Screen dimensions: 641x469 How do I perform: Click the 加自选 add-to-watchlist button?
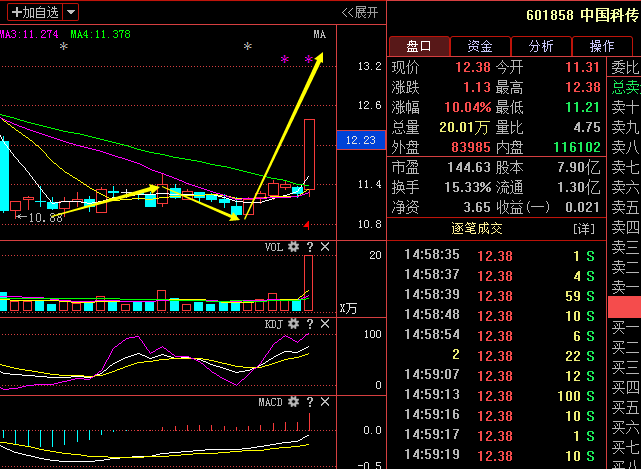[x=34, y=13]
